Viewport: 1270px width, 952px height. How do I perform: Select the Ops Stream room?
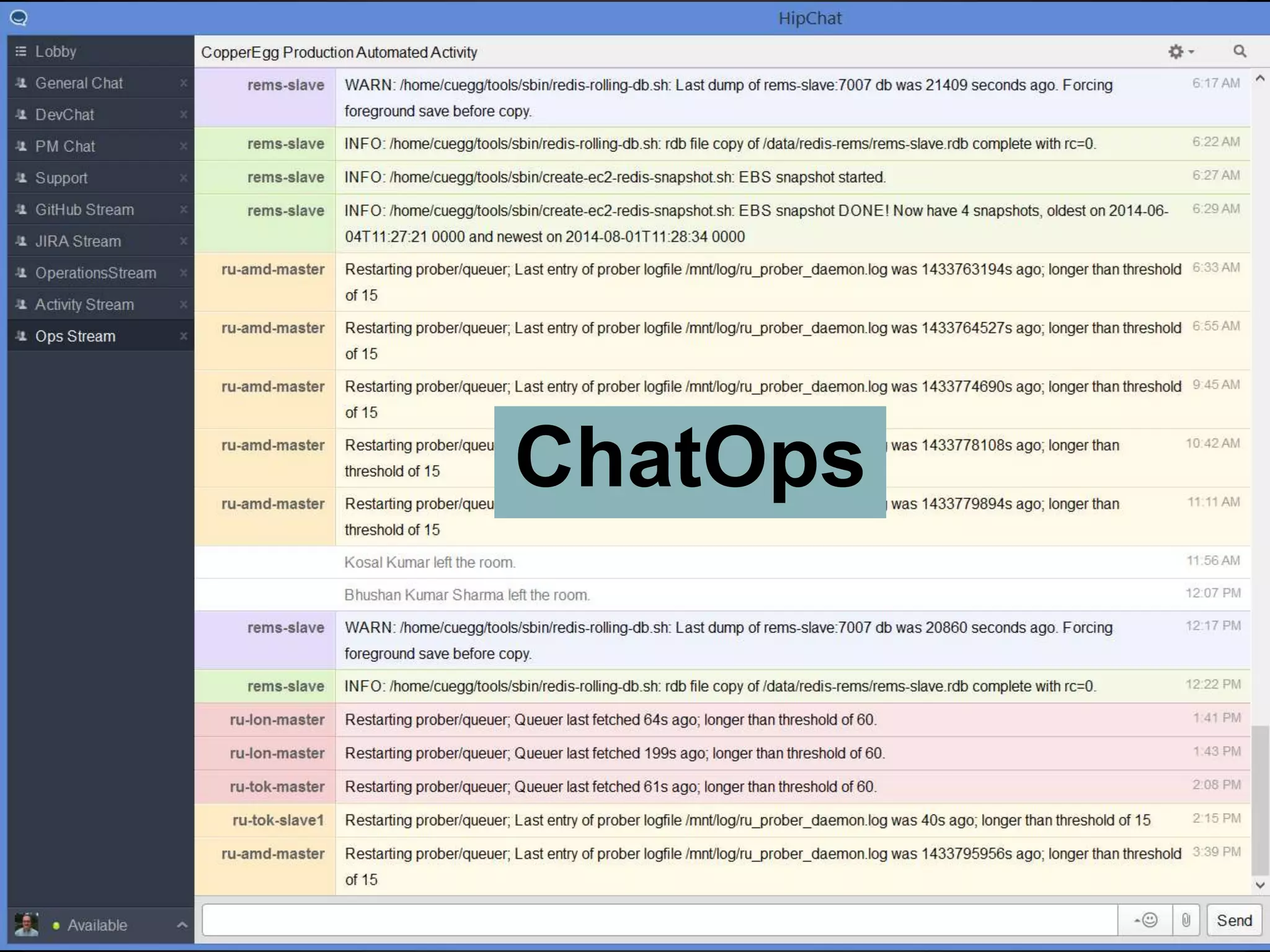pyautogui.click(x=100, y=336)
